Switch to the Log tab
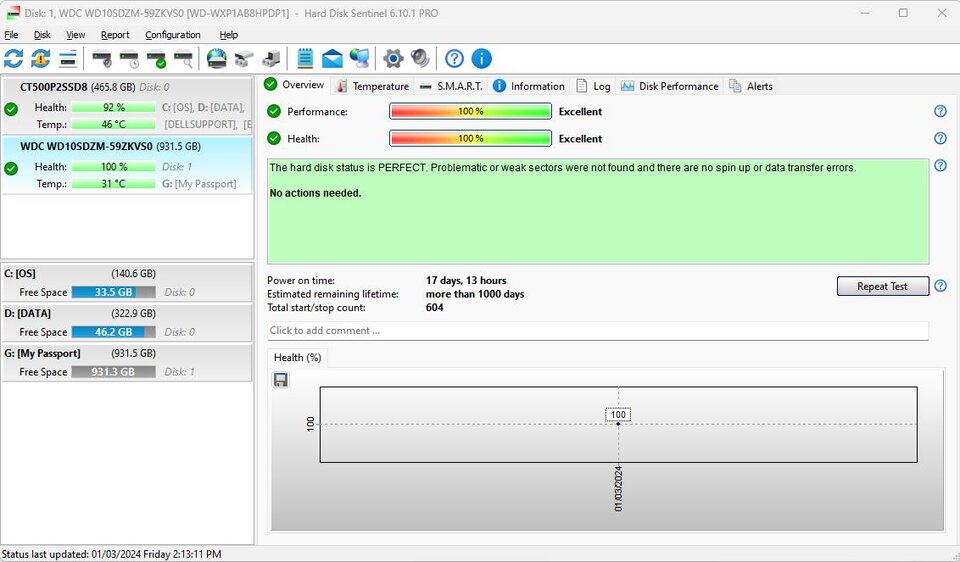The height and width of the screenshot is (562, 960). click(x=593, y=86)
